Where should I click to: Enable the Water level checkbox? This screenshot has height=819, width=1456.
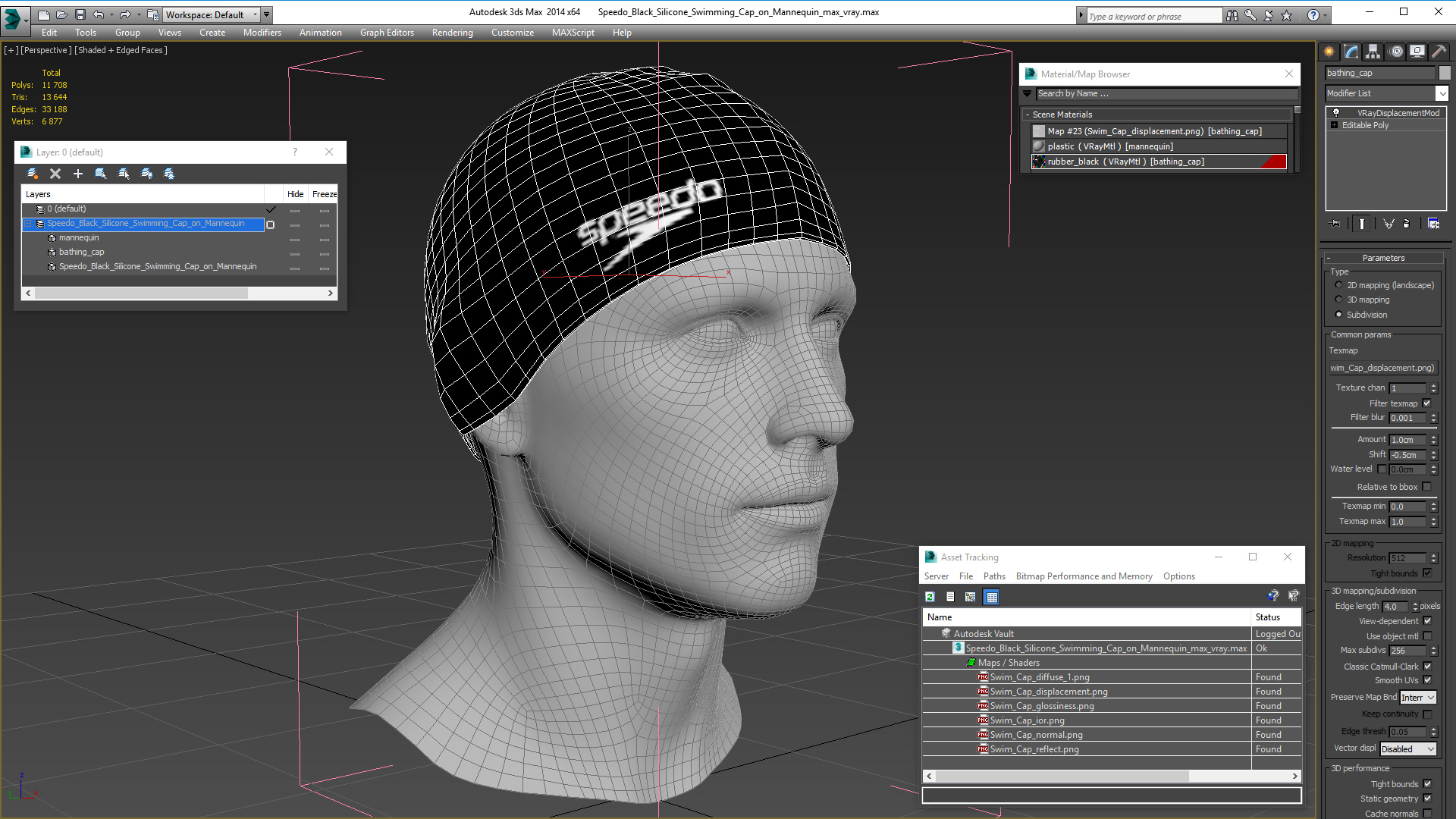tap(1382, 469)
